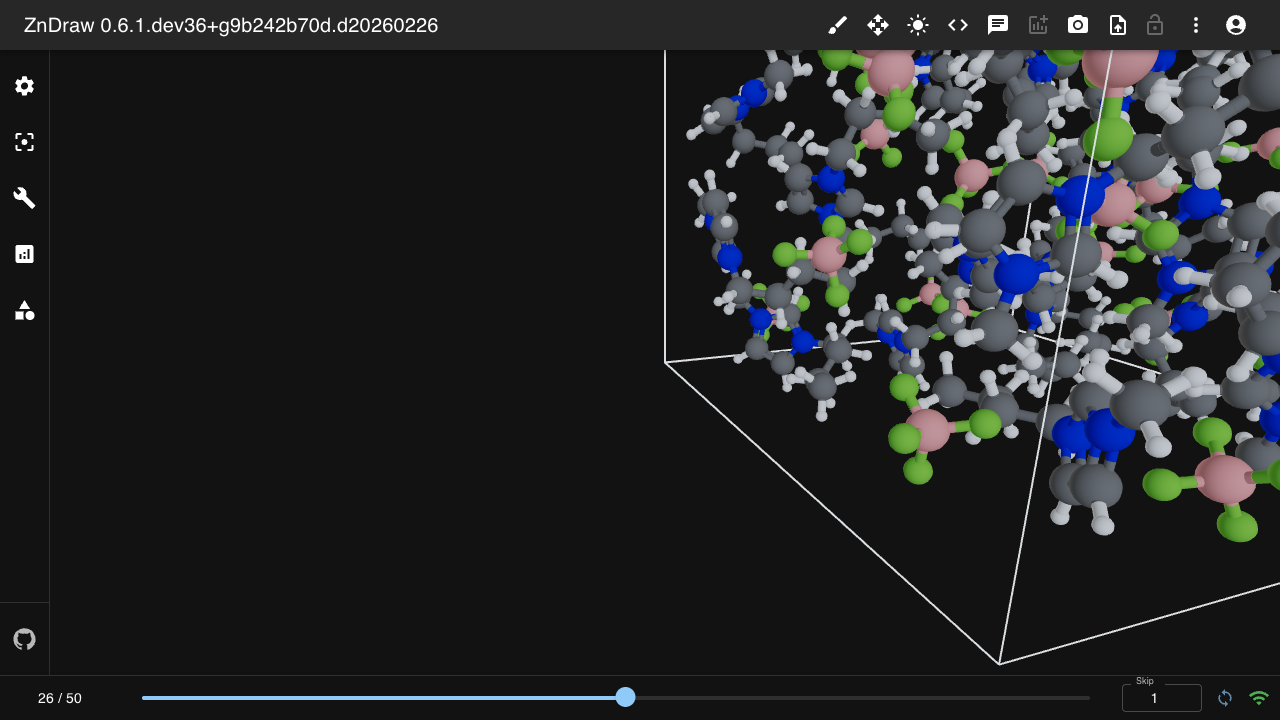Click the ZnDraw version title text
Image resolution: width=1280 pixels, height=720 pixels.
pos(231,25)
